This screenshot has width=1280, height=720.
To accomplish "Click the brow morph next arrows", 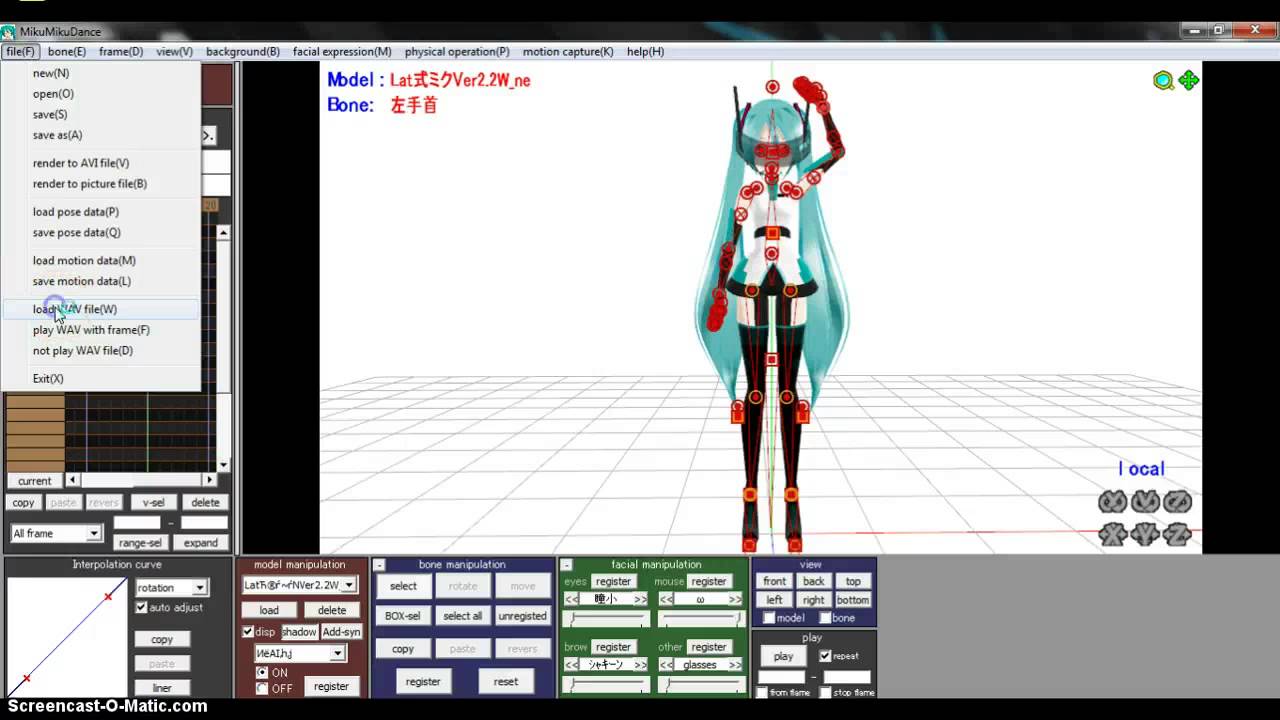I will 640,665.
